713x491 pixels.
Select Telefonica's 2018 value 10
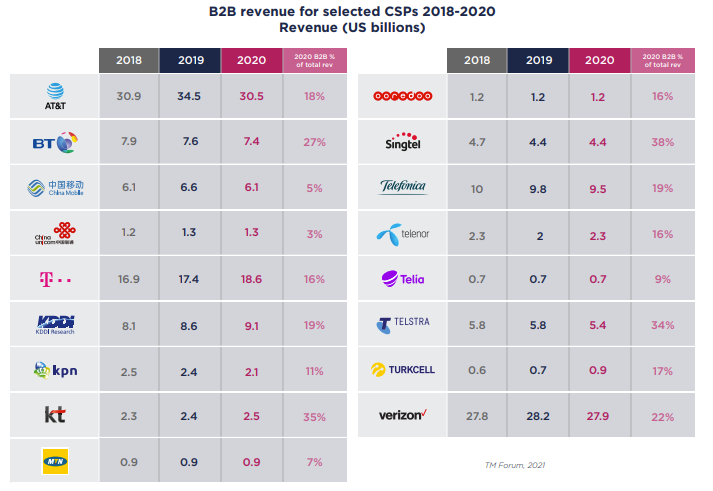pos(477,189)
